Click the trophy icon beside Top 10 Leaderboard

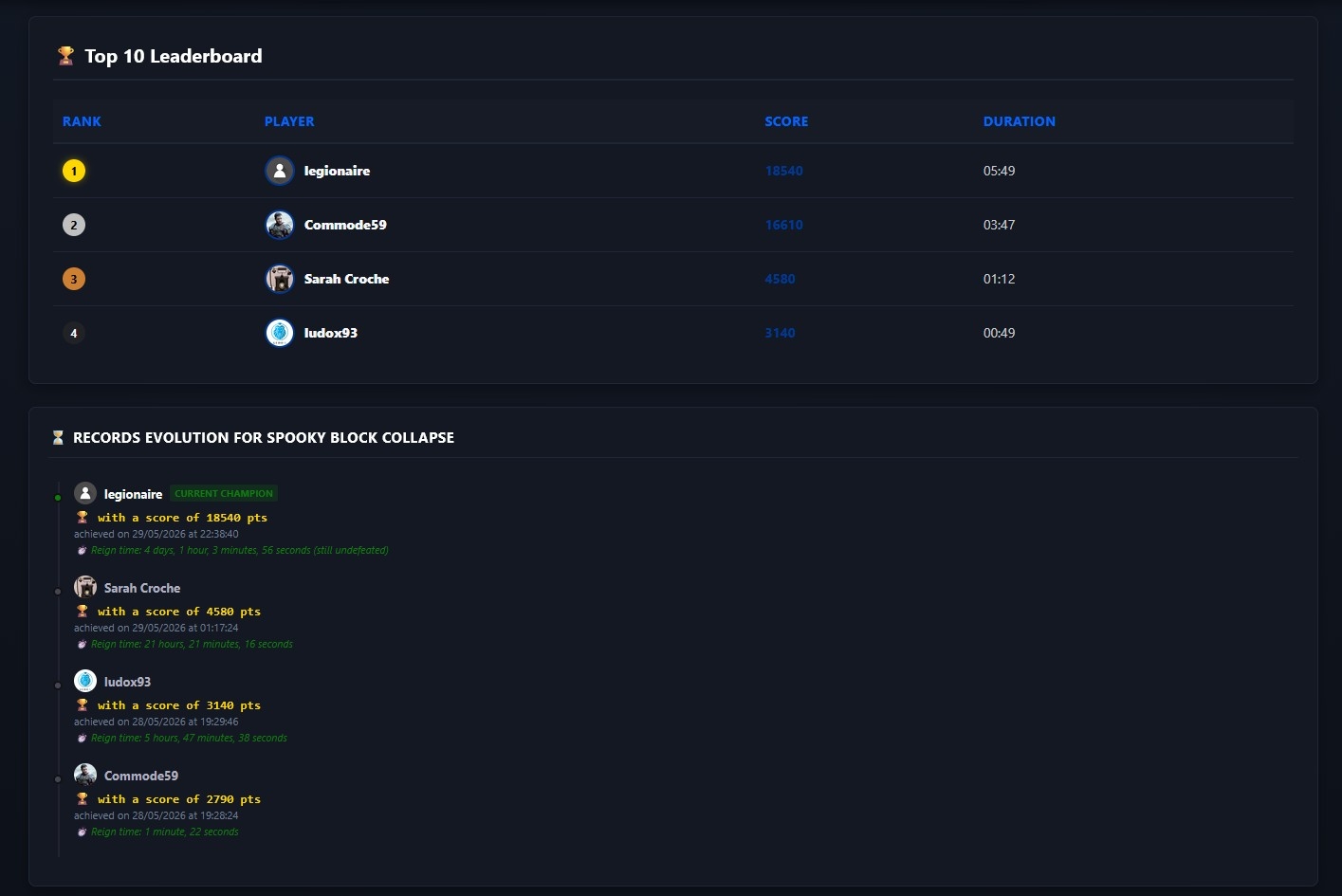tap(65, 56)
